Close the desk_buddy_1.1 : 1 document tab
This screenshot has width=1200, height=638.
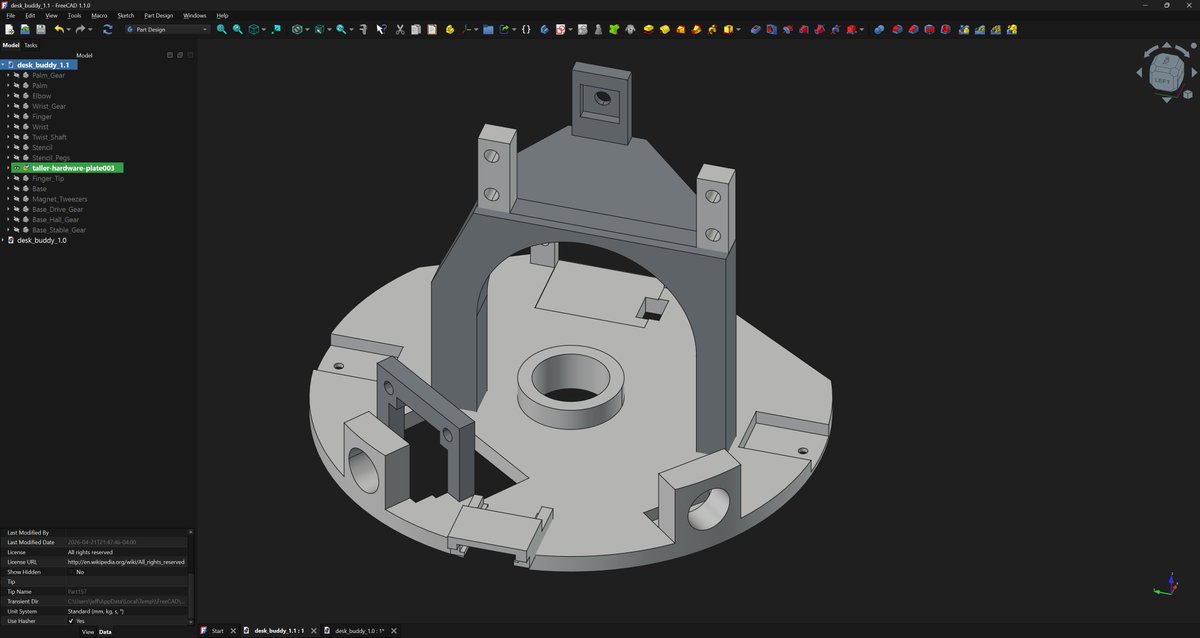pyautogui.click(x=313, y=631)
